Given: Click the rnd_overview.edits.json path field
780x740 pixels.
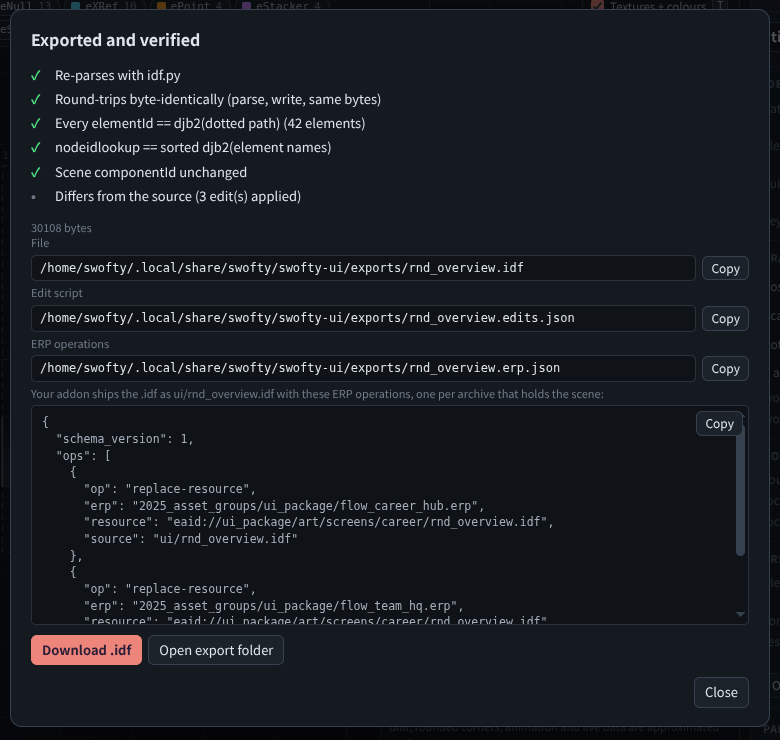Looking at the screenshot, I should click(x=363, y=318).
